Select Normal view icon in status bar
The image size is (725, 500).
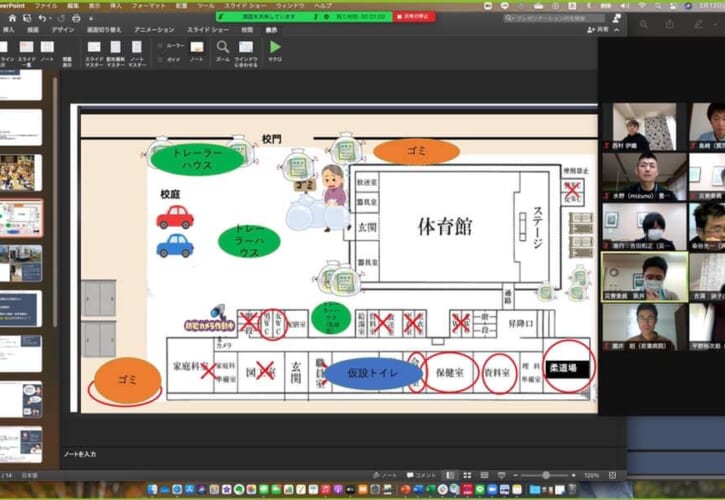point(450,475)
